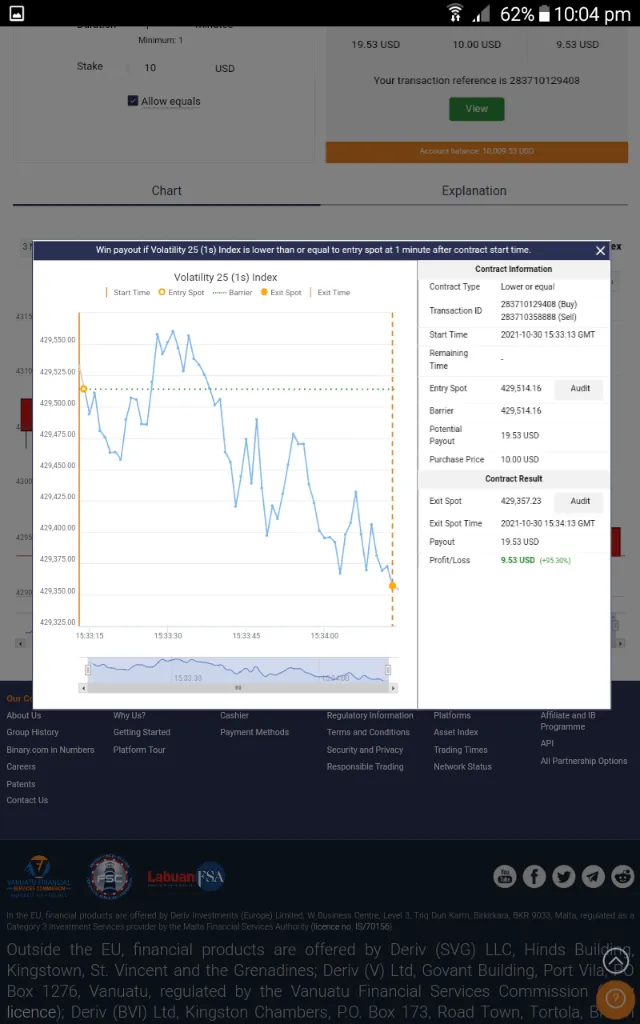The width and height of the screenshot is (640, 1024).
Task: Click the Audit button for Exit Spot
Action: click(580, 502)
